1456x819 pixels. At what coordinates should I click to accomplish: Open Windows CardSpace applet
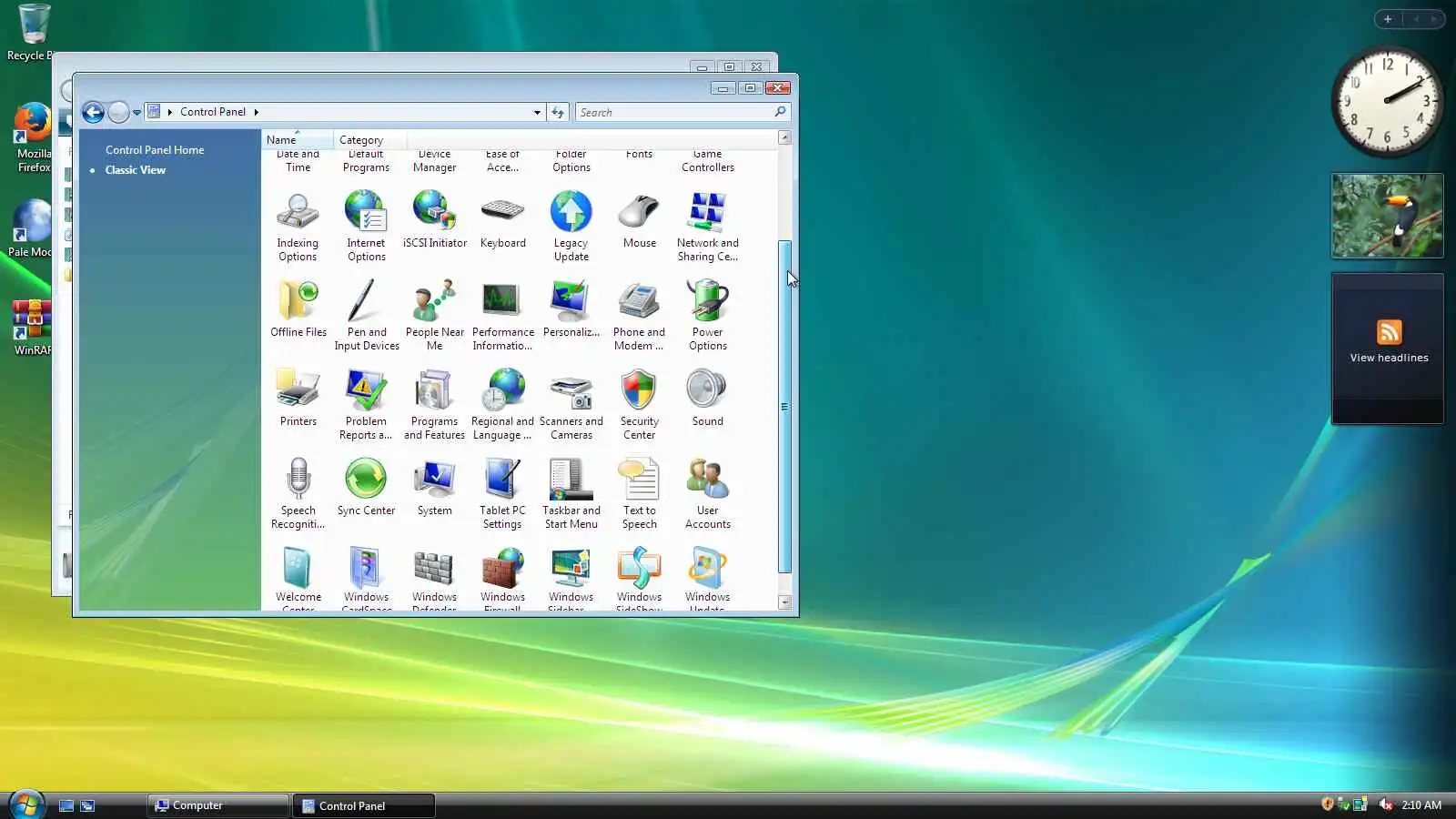[366, 578]
